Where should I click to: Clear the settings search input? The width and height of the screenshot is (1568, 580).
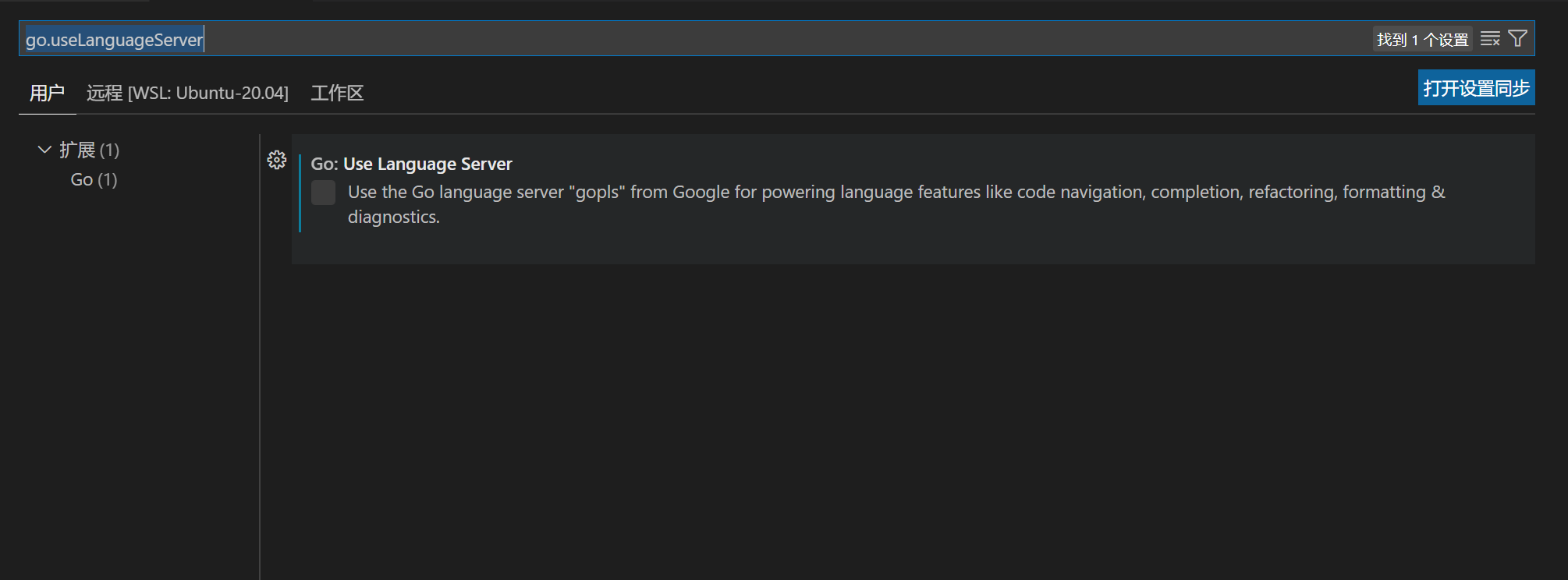tap(1490, 39)
